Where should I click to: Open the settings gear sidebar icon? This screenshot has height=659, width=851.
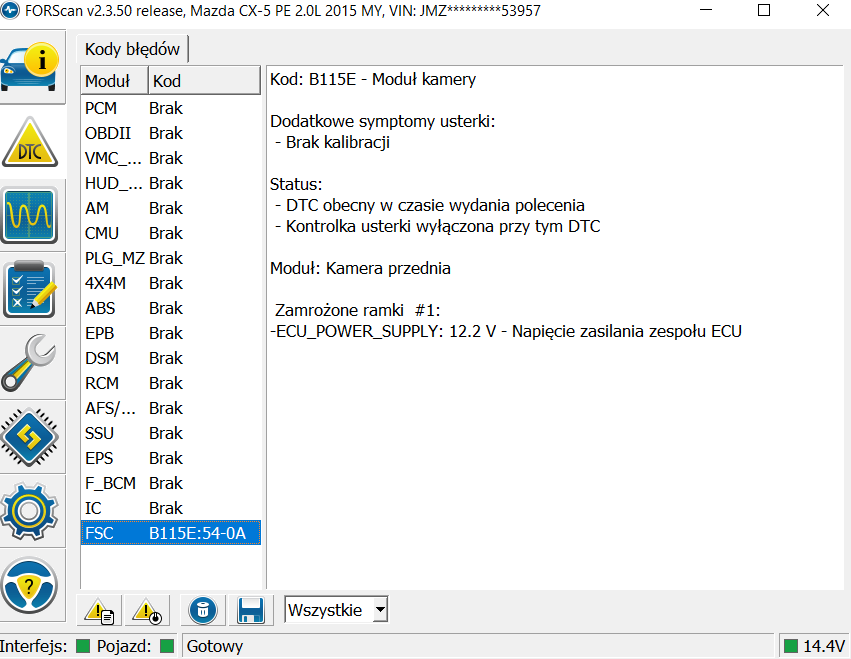(30, 509)
